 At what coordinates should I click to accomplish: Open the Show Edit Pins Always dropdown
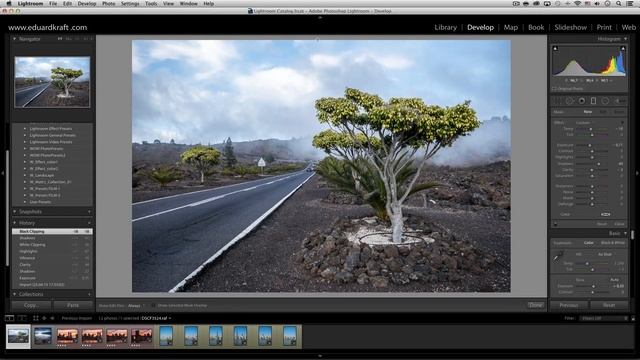(x=136, y=305)
